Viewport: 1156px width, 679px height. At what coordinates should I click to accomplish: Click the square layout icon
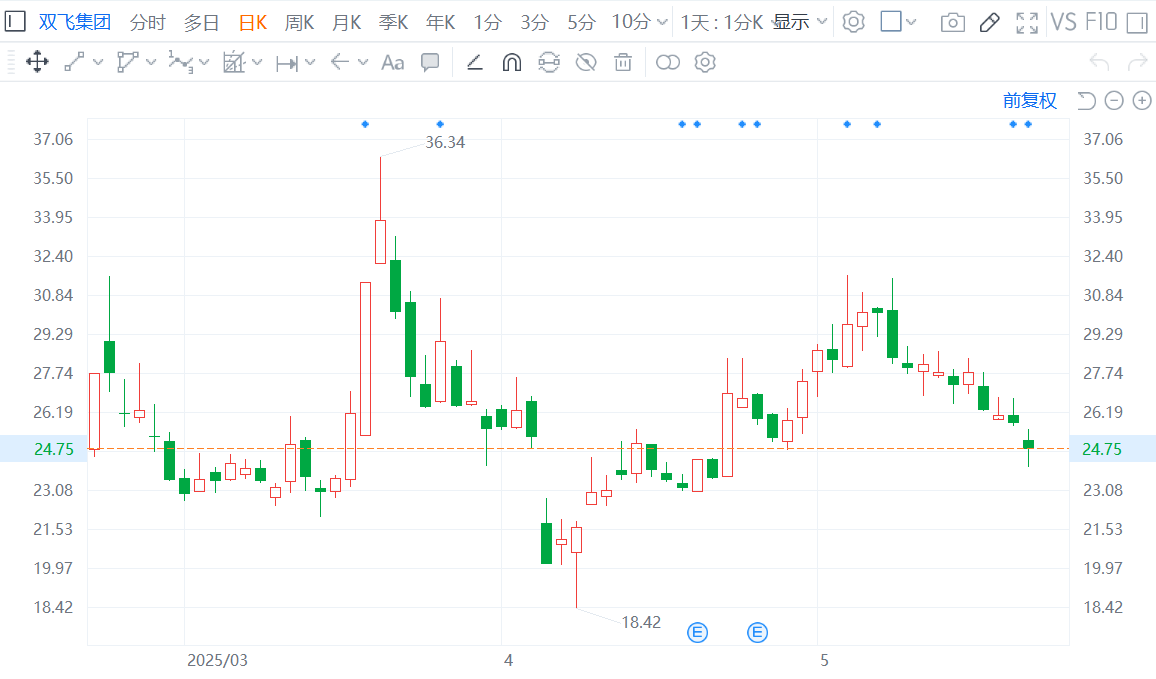click(891, 21)
